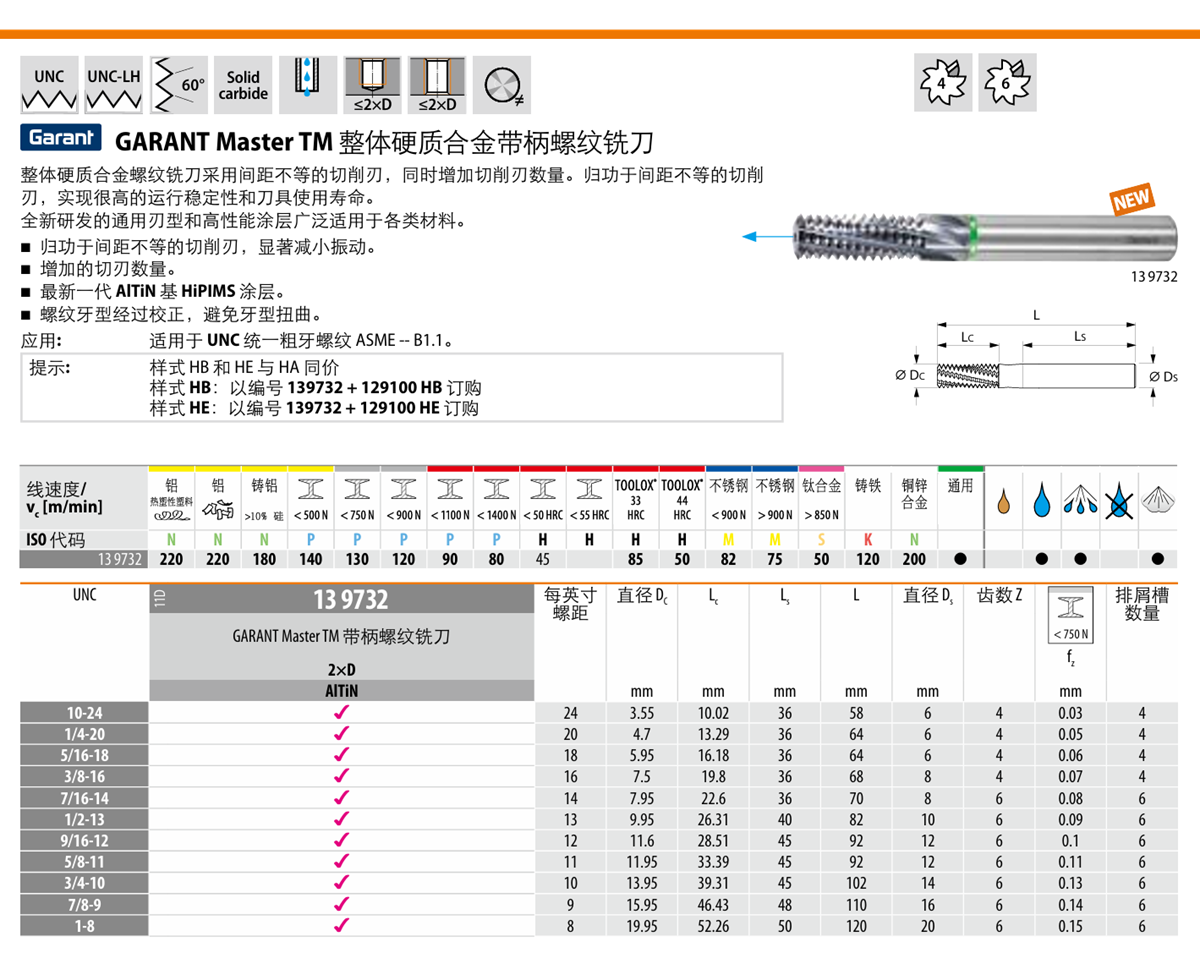Select the 7/16-14 thread size row label
This screenshot has width=1200, height=953.
[84, 798]
